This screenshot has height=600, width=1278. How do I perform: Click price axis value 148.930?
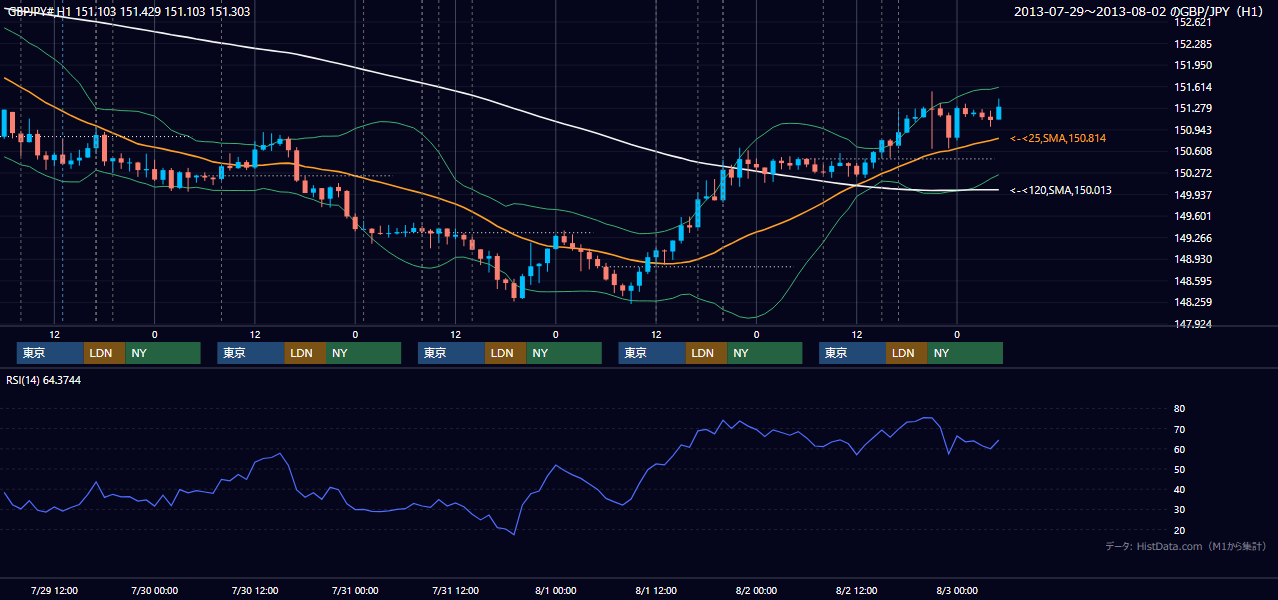tap(1192, 260)
